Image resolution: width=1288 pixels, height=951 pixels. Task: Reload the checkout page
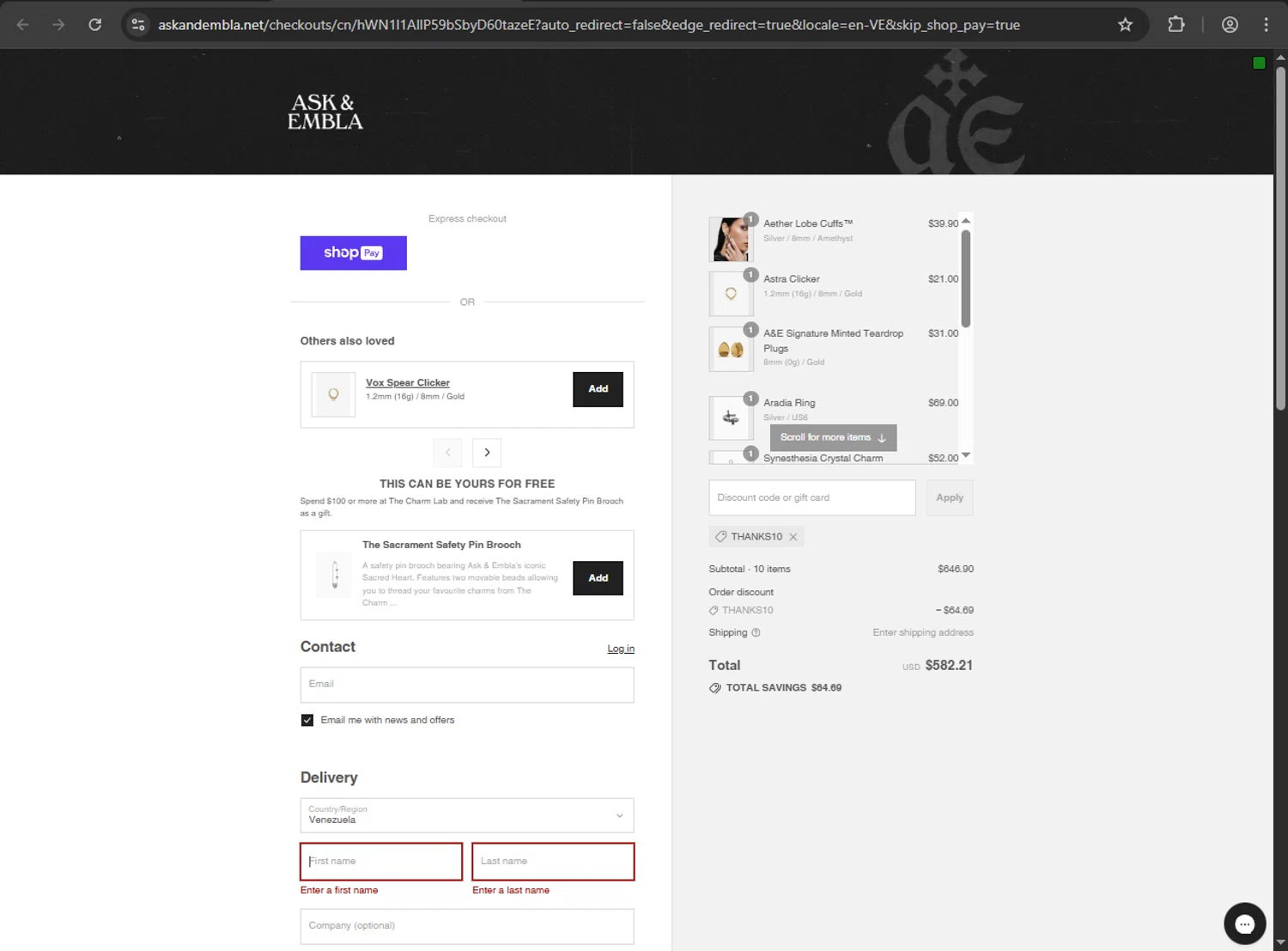tap(95, 25)
